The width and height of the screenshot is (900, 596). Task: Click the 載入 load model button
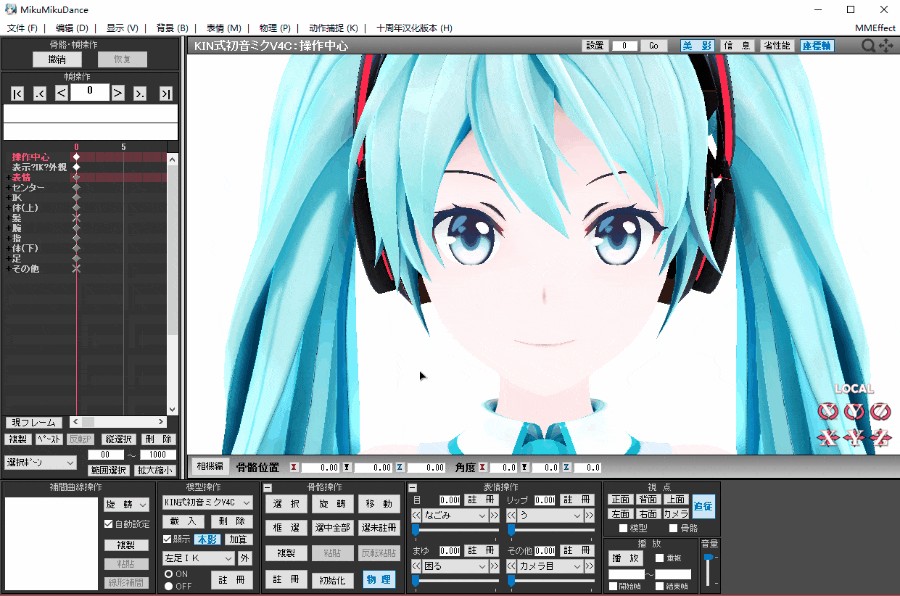coord(183,521)
